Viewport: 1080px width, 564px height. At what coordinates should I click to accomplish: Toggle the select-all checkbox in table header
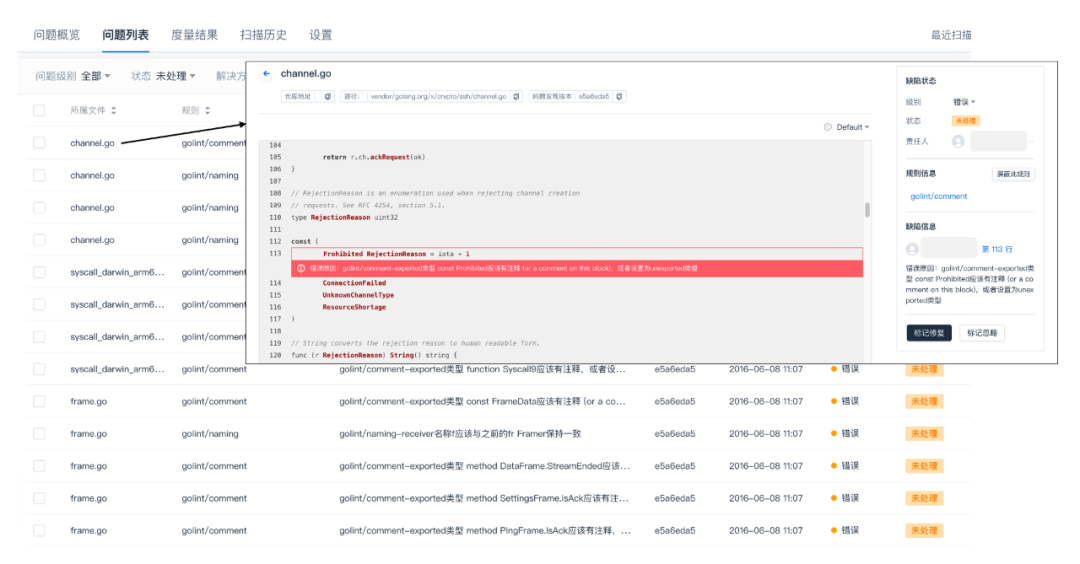pyautogui.click(x=39, y=110)
